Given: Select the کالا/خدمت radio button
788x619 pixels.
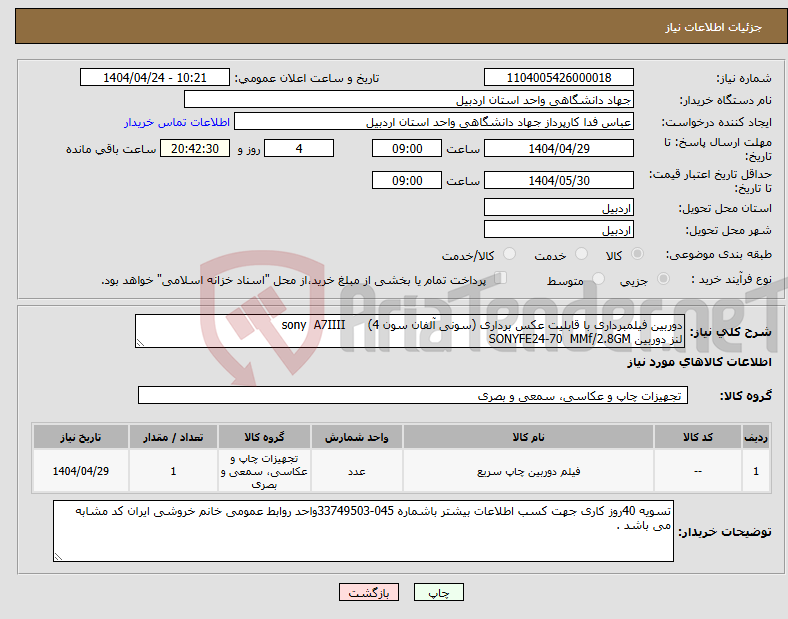Looking at the screenshot, I should [x=510, y=254].
